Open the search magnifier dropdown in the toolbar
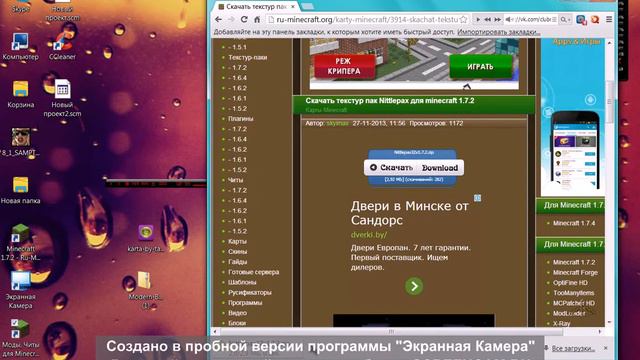The height and width of the screenshot is (360, 640). tap(565, 19)
